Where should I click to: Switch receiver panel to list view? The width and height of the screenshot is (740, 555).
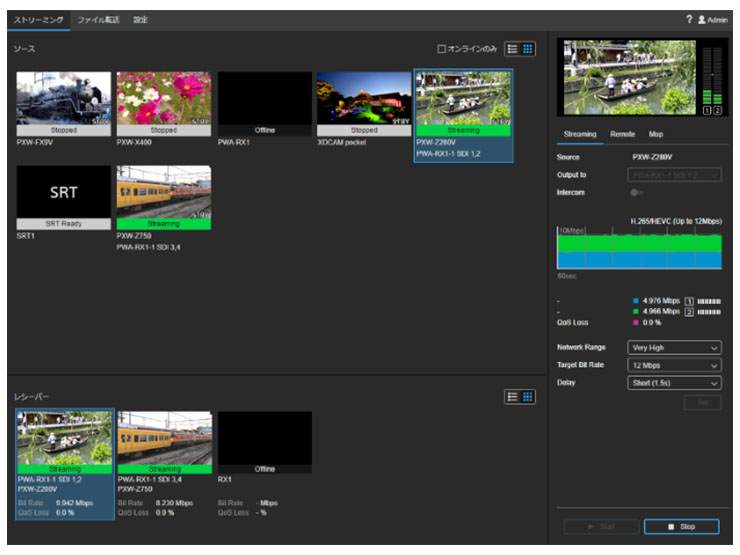coord(512,397)
